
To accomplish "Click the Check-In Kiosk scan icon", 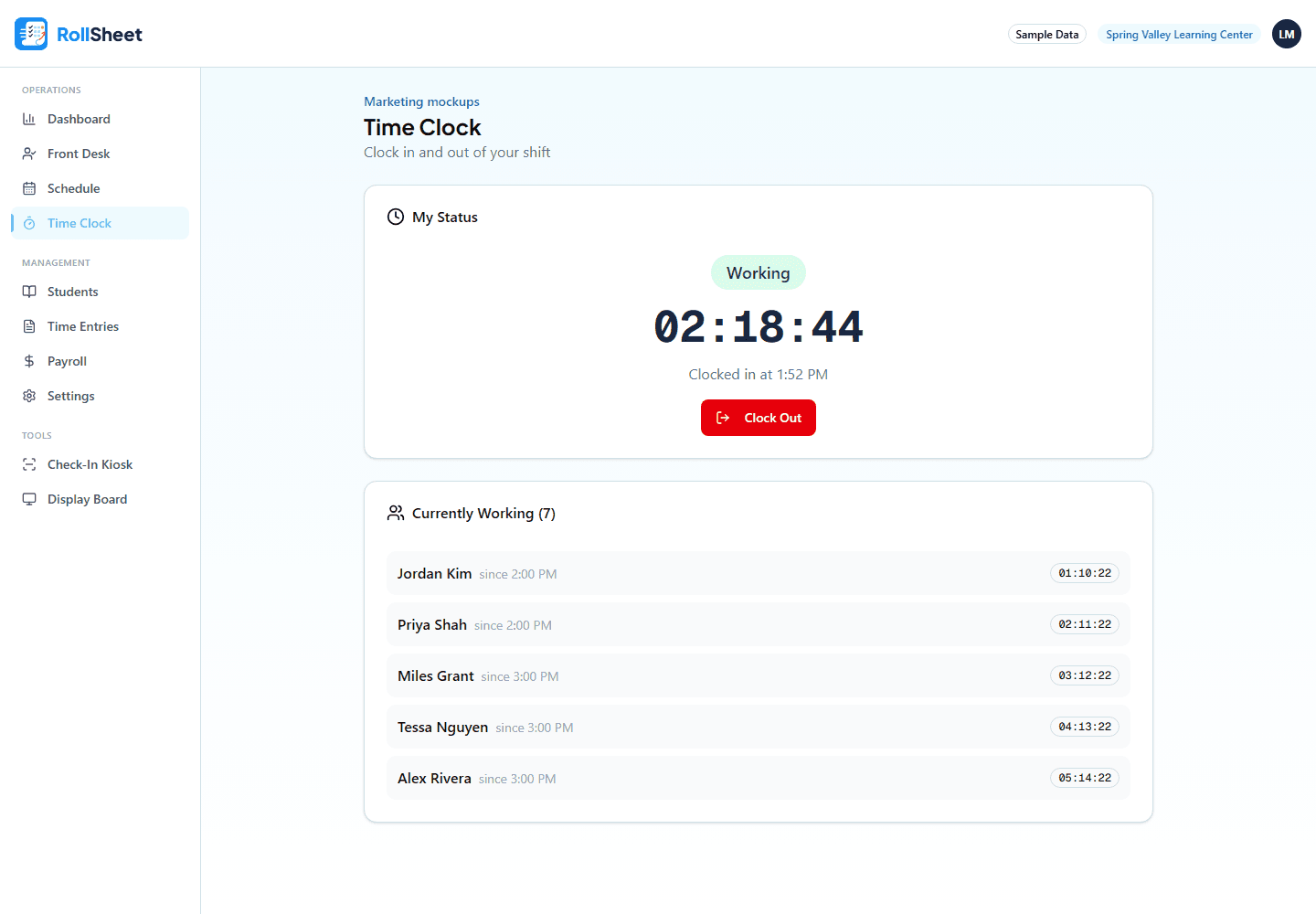I will tap(29, 464).
